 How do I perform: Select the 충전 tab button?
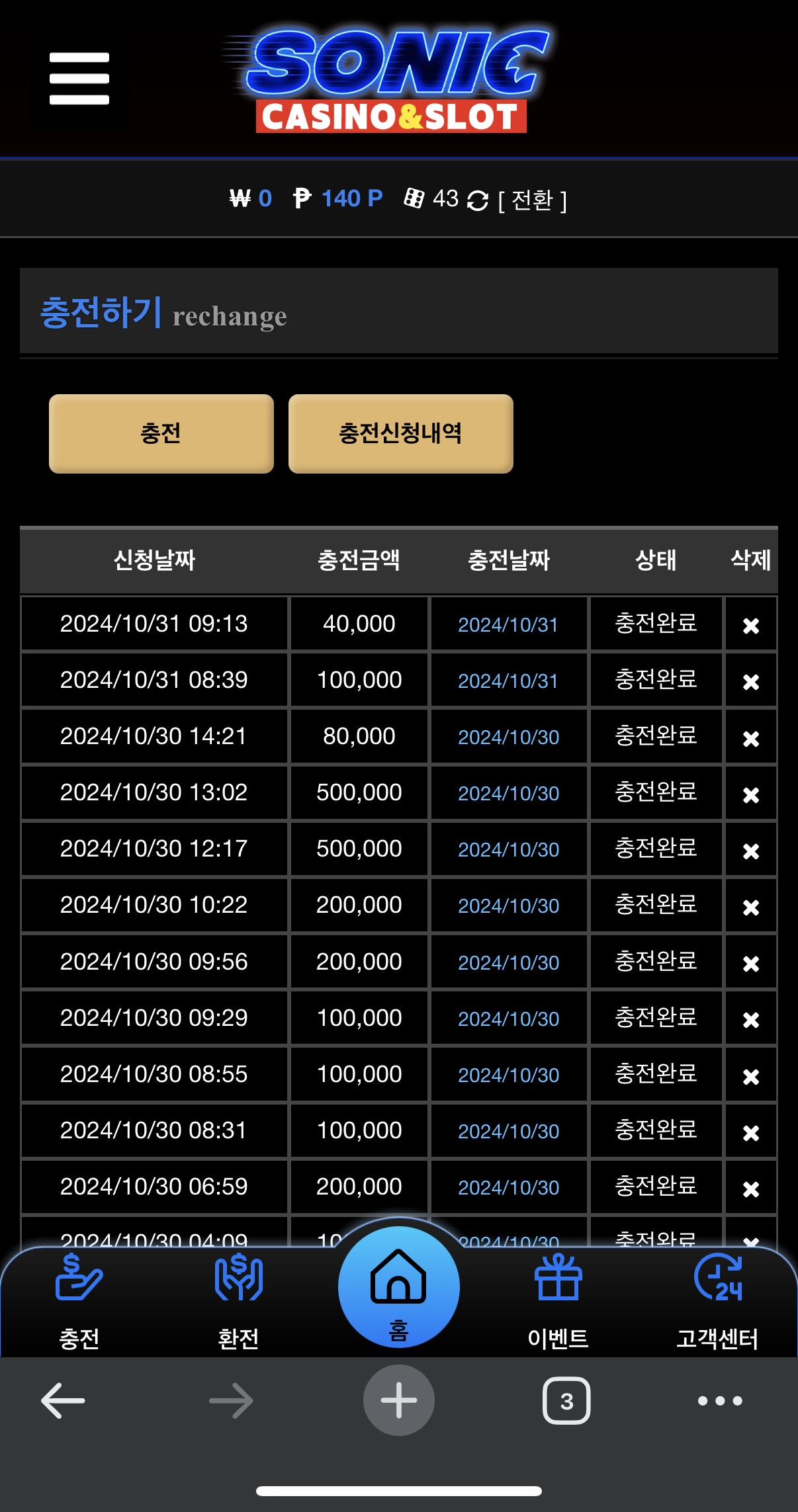click(161, 434)
